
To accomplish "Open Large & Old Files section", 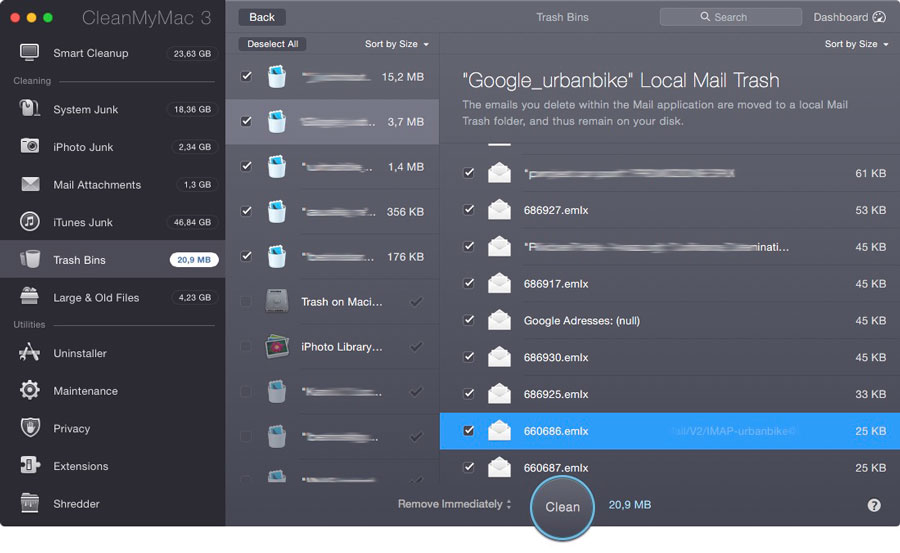I will coord(112,297).
